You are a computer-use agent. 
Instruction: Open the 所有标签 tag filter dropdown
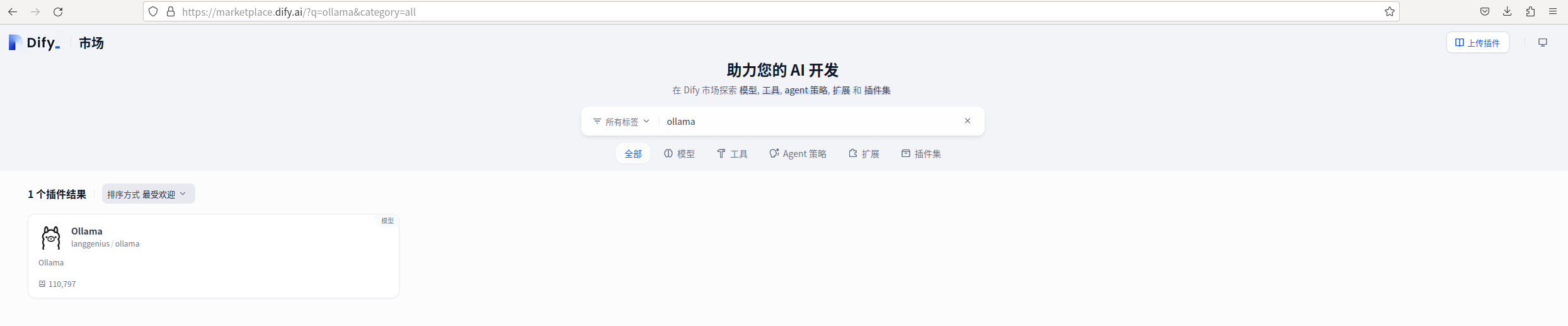pyautogui.click(x=621, y=121)
